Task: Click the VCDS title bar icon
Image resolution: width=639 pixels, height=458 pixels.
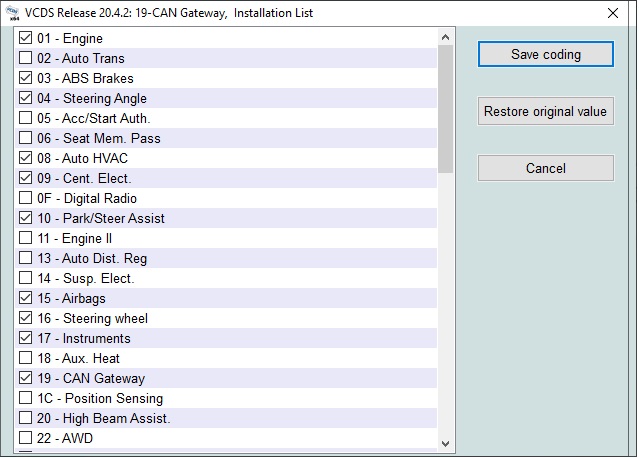Action: pos(13,13)
